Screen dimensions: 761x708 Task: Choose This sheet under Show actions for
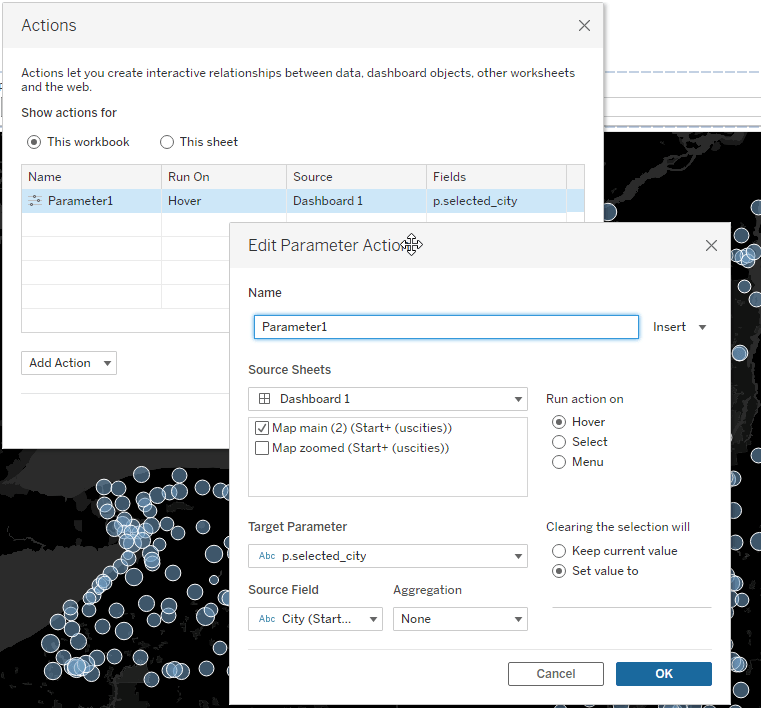(x=167, y=142)
